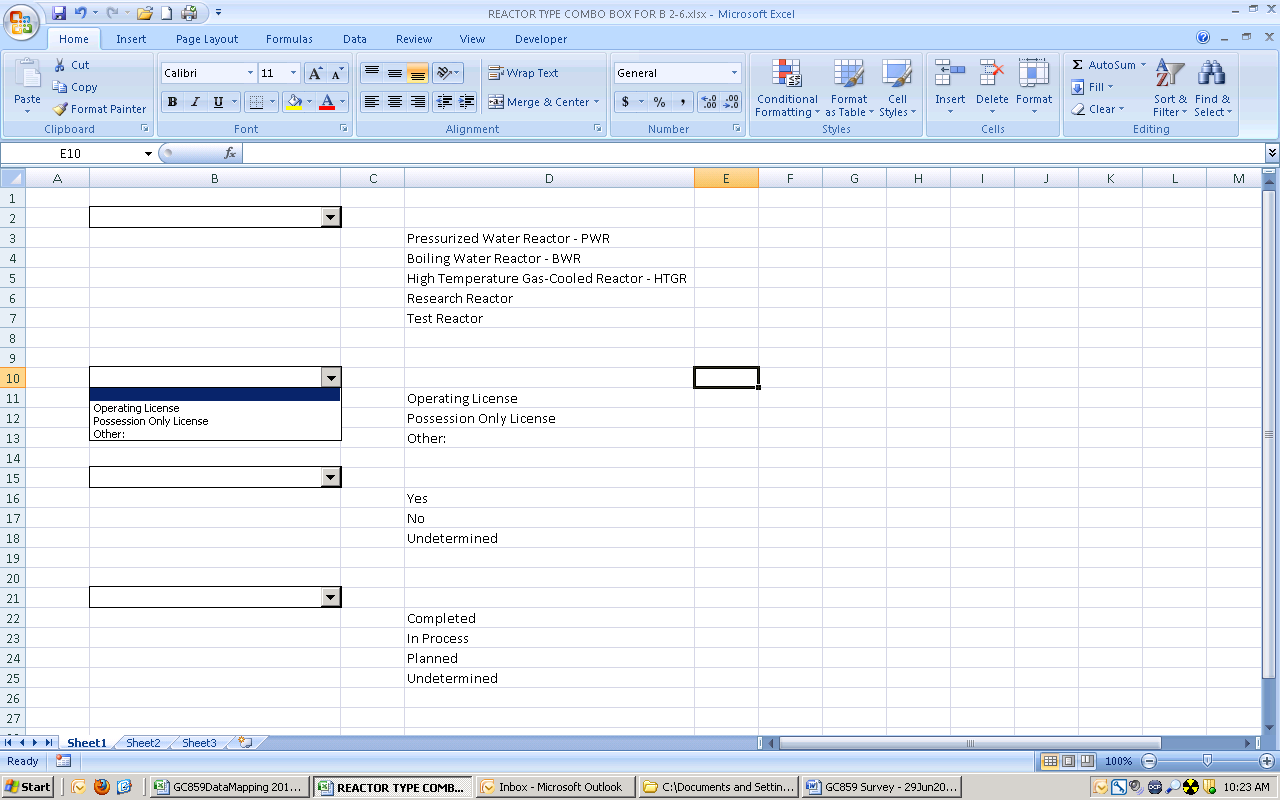Click the Percent Style icon
The height and width of the screenshot is (800, 1280).
pos(659,102)
